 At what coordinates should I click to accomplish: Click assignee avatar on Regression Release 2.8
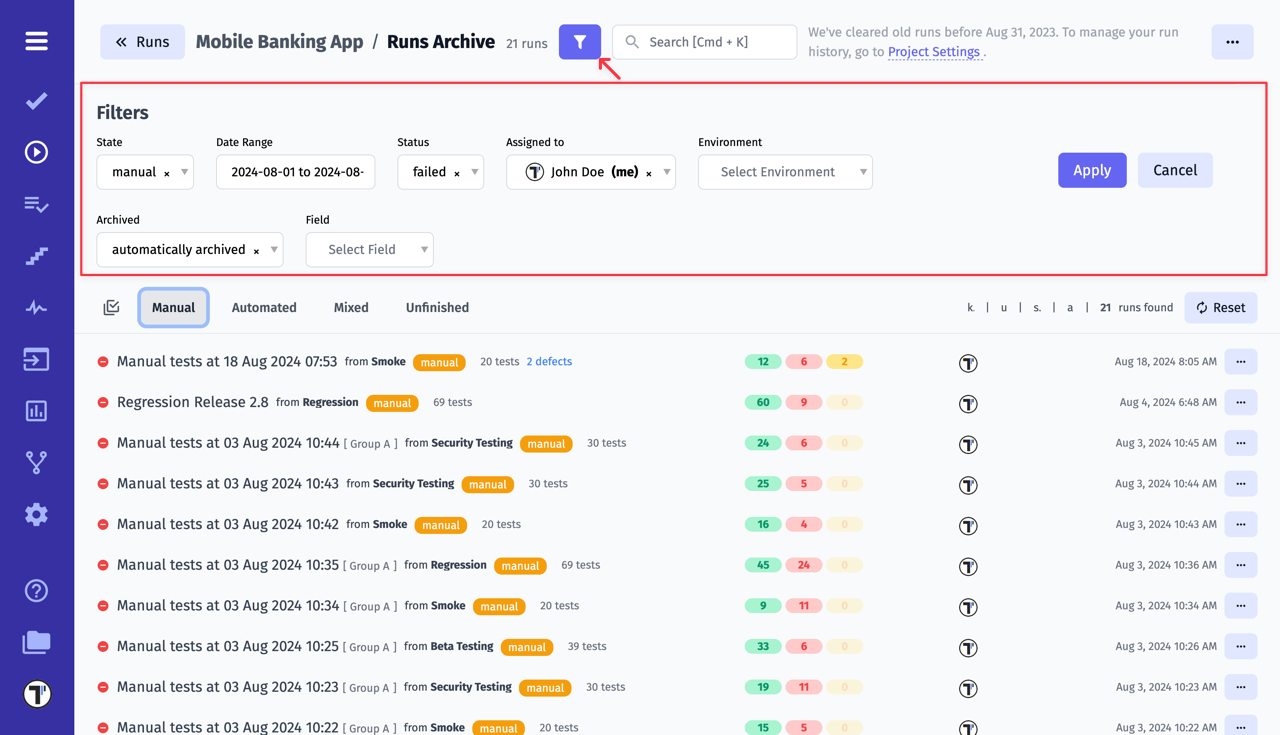[x=968, y=404]
